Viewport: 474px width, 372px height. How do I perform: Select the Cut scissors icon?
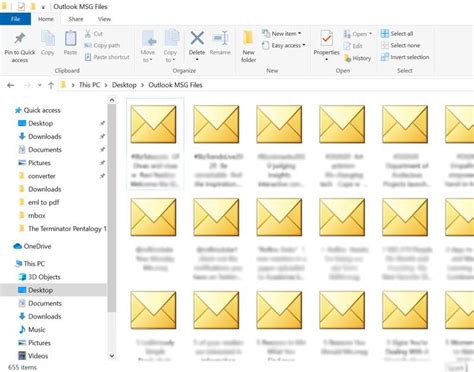(x=88, y=34)
